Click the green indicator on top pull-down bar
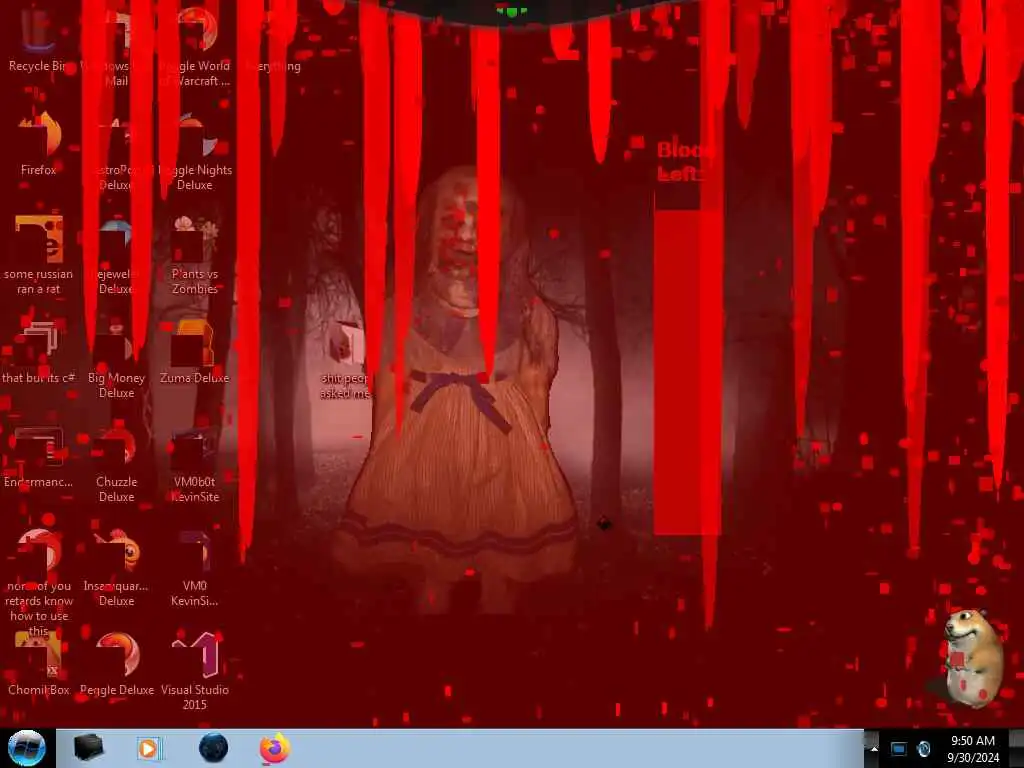This screenshot has width=1024, height=768. (511, 11)
